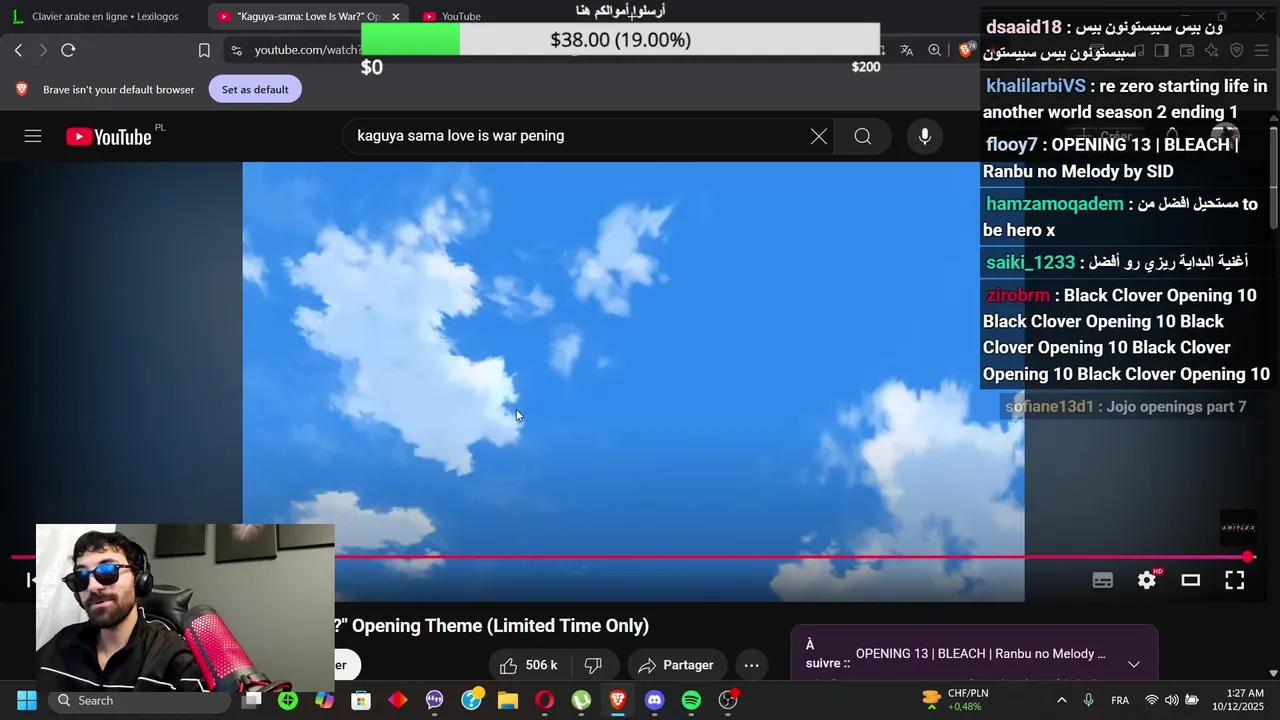Toggle fullscreen on the video
The height and width of the screenshot is (720, 1280).
[1235, 580]
